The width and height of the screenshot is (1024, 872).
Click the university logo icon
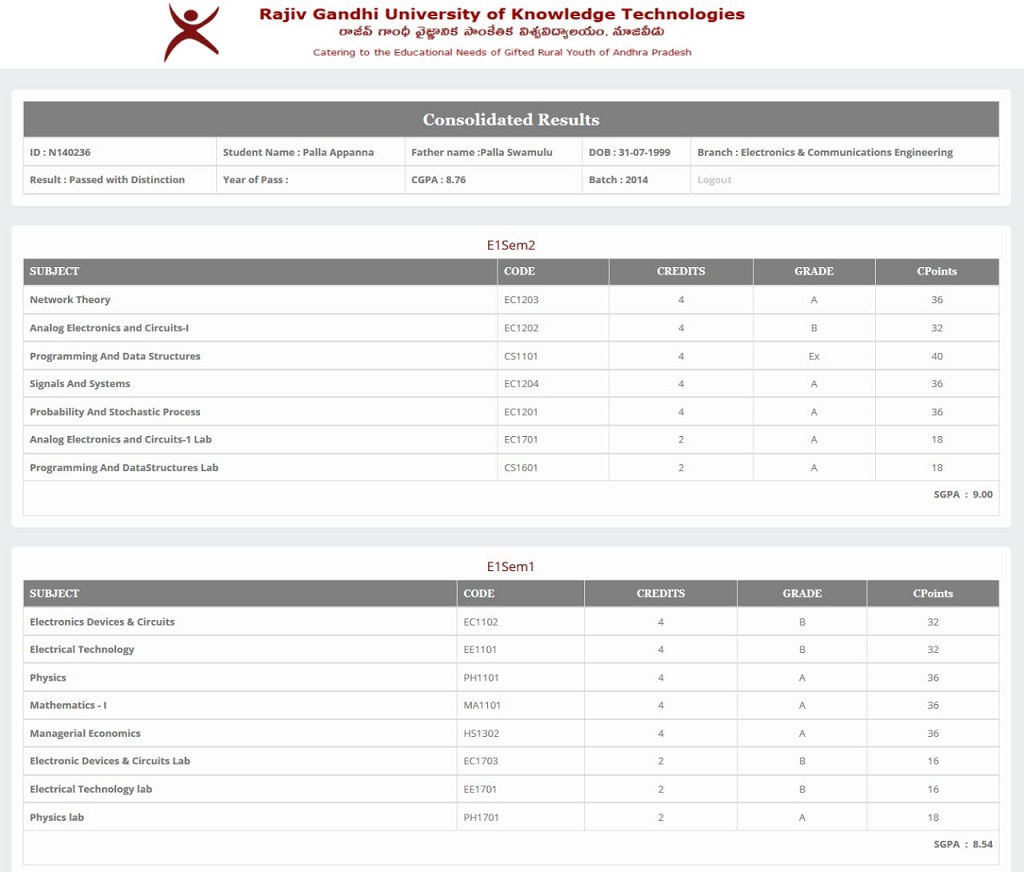point(191,33)
